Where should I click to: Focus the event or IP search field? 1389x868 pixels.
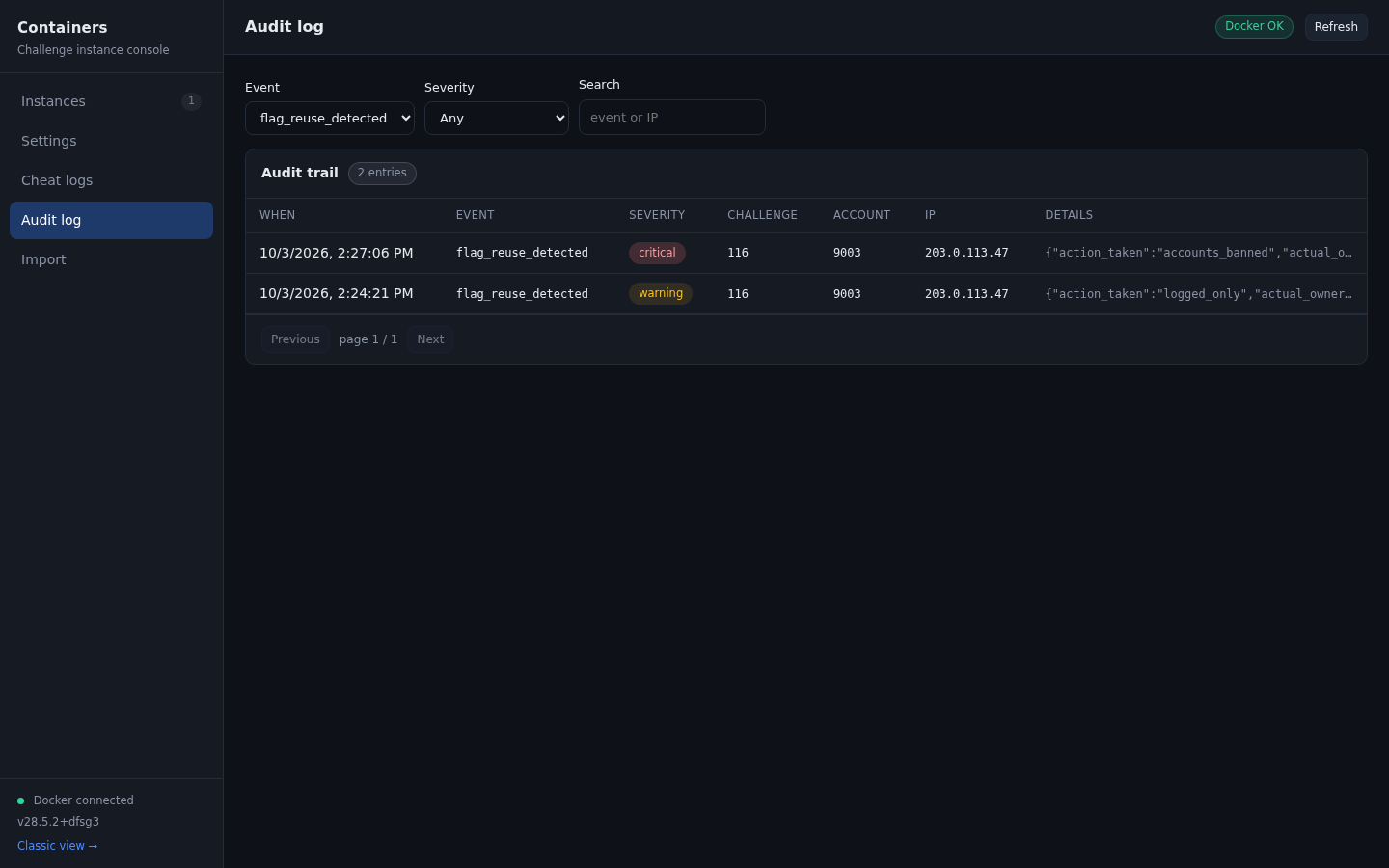[x=672, y=118]
